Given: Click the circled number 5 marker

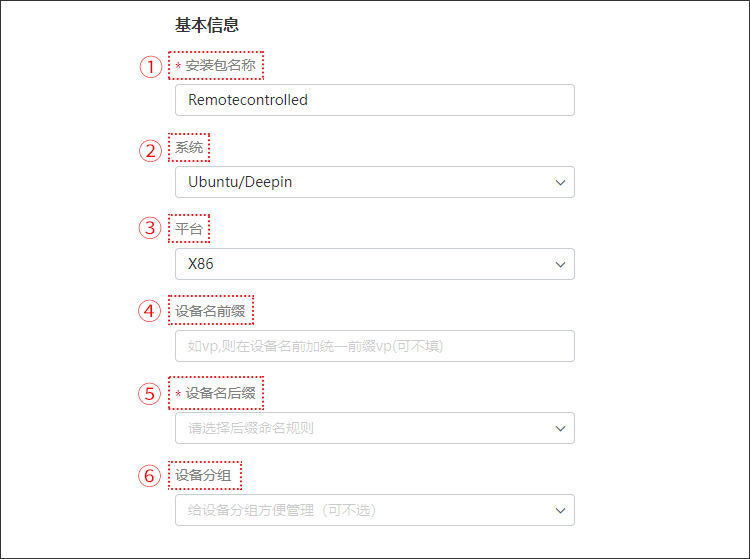Looking at the screenshot, I should tap(150, 394).
